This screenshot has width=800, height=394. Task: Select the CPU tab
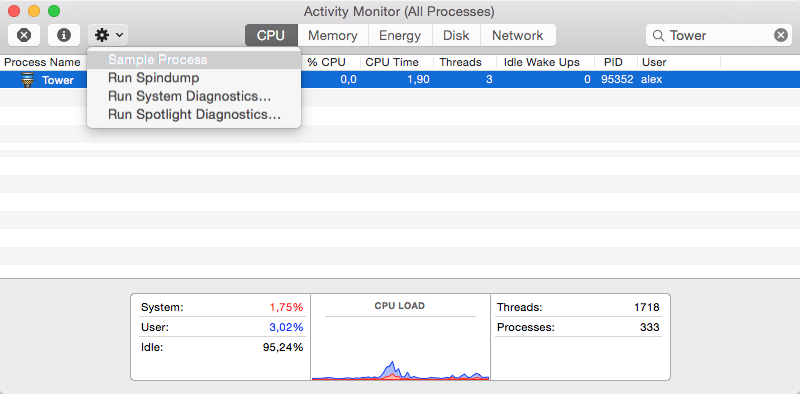[x=271, y=35]
